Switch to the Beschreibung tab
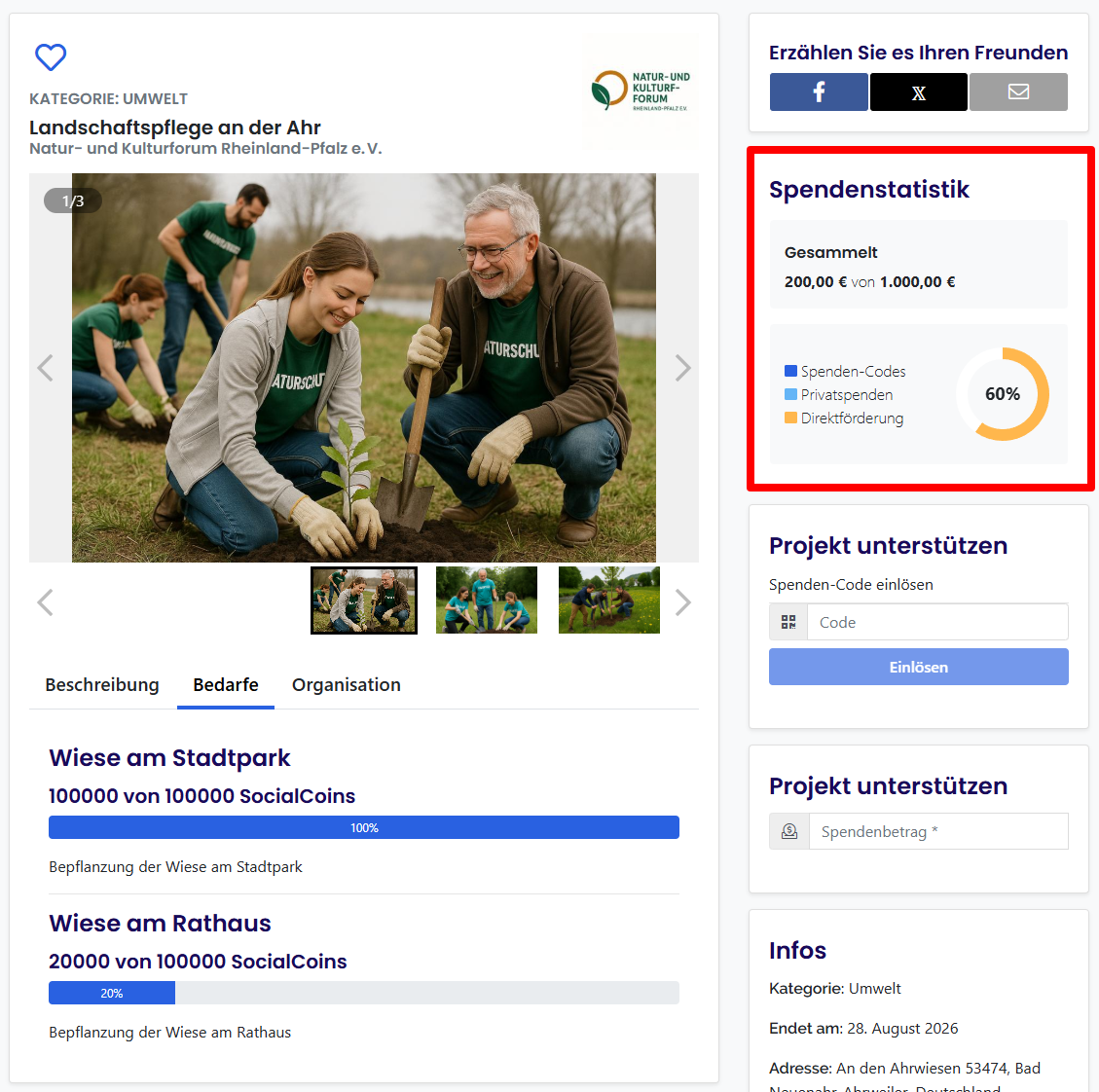1099x1092 pixels. [102, 685]
